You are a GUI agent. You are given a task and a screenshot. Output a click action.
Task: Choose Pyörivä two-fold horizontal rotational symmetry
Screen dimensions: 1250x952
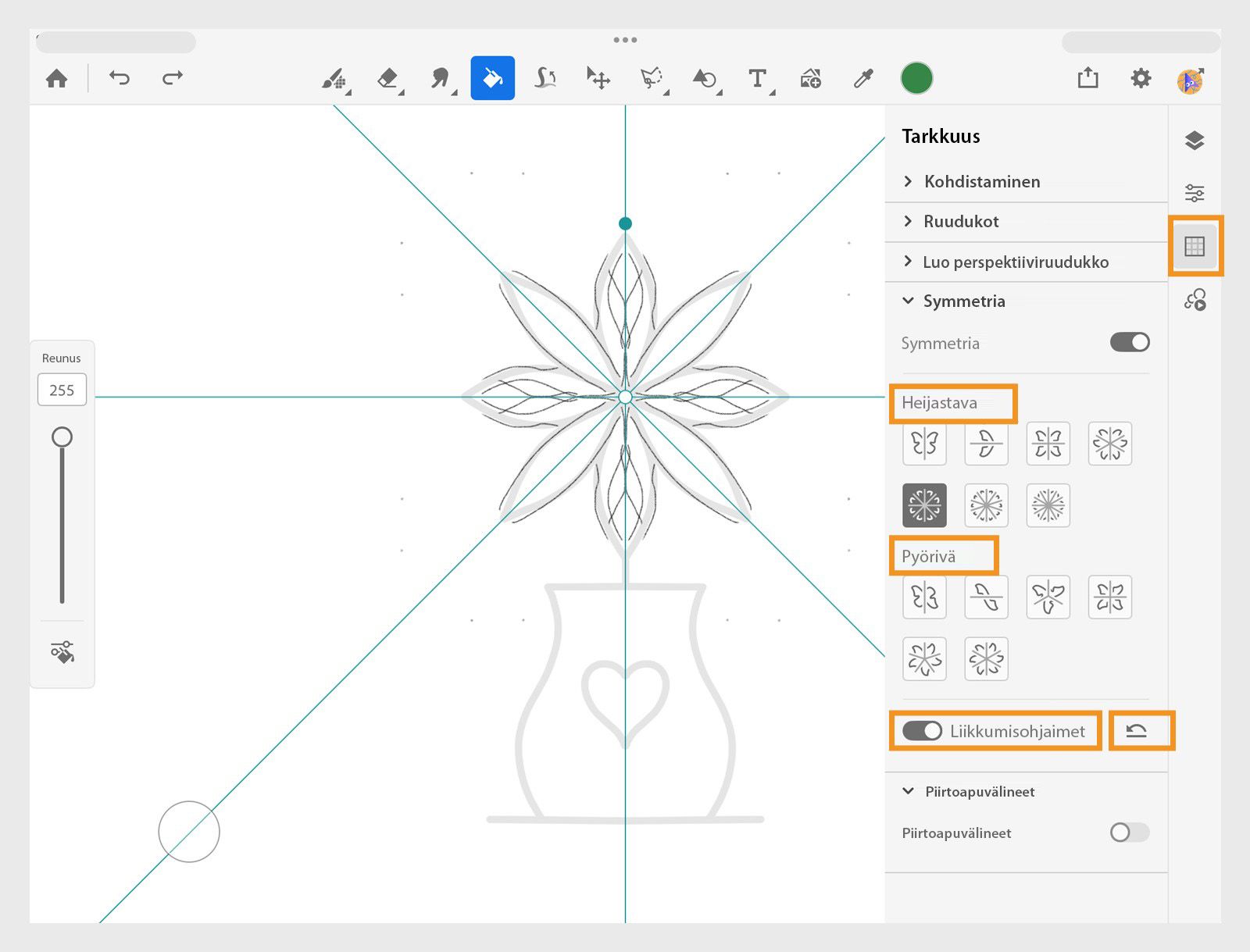(x=986, y=597)
